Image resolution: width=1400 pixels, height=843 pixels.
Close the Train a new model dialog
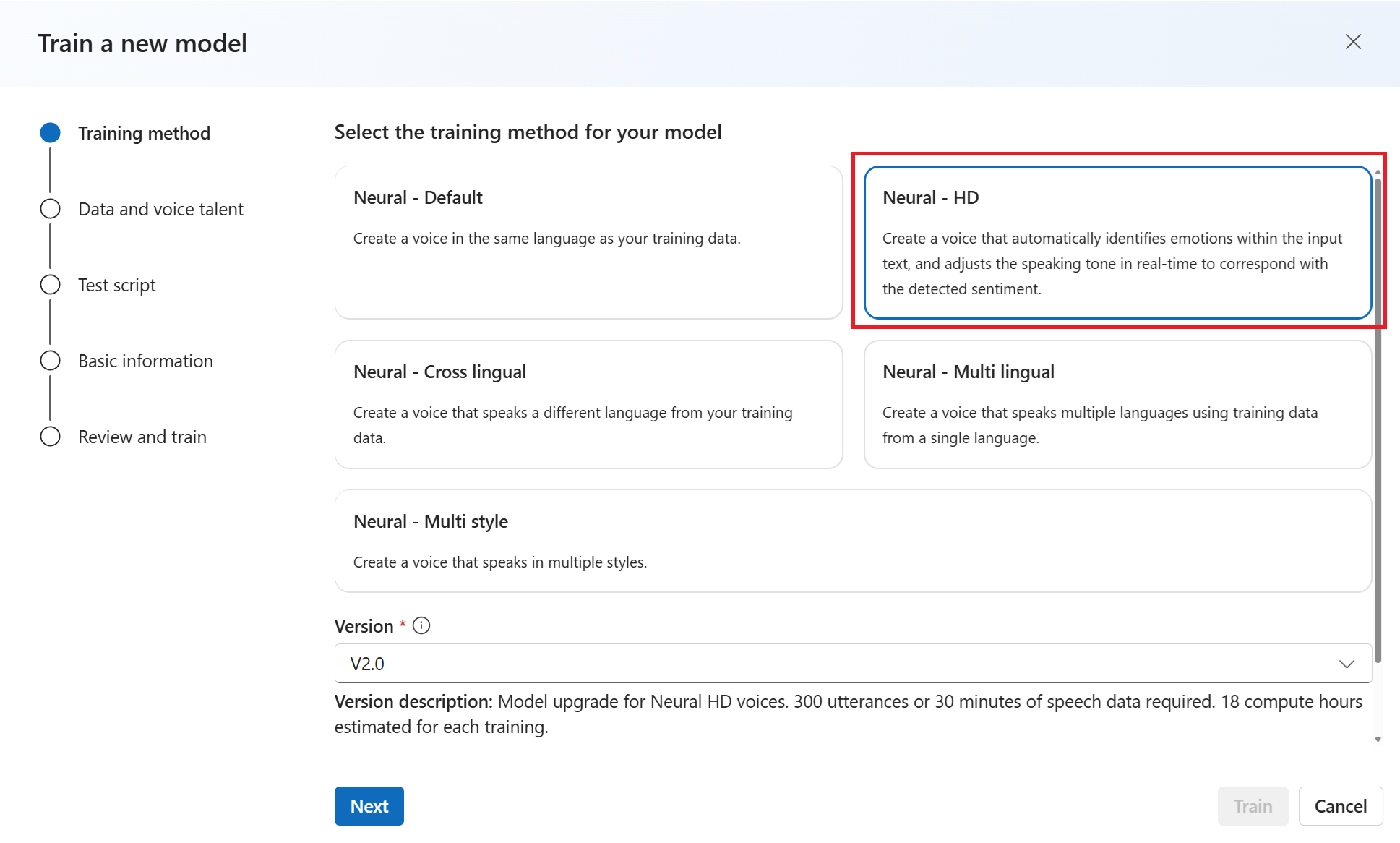click(1353, 42)
